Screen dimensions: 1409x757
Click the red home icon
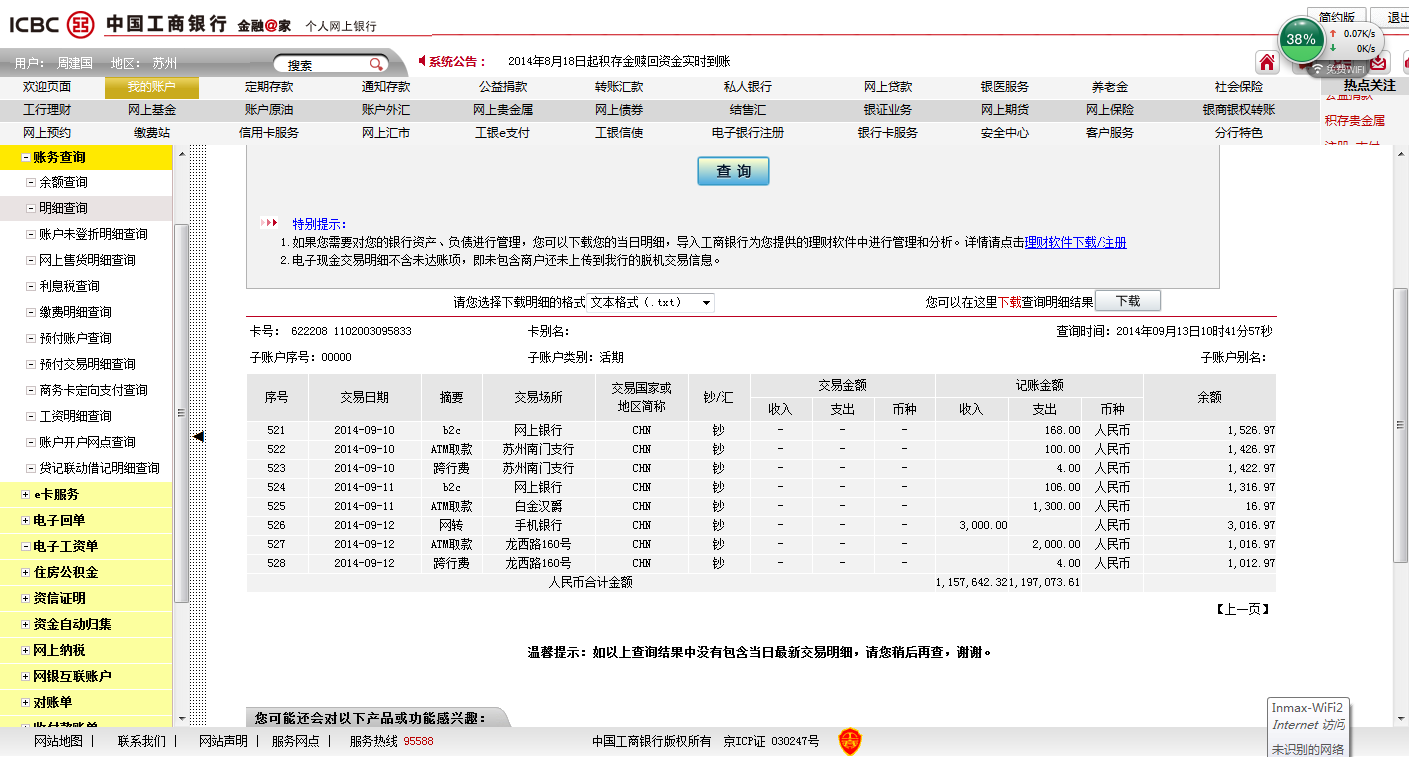(1267, 63)
